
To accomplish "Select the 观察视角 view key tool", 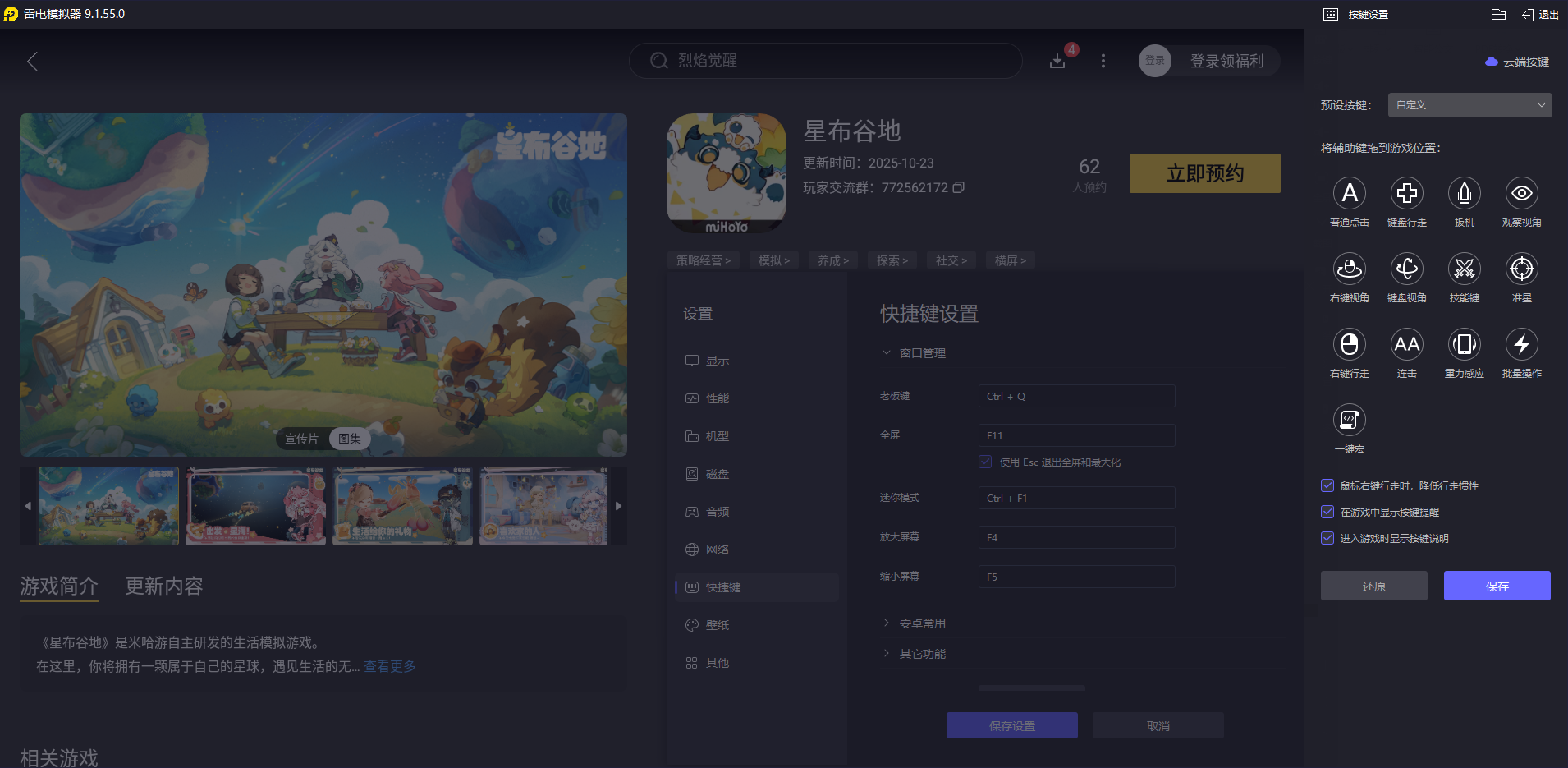I will (1521, 193).
